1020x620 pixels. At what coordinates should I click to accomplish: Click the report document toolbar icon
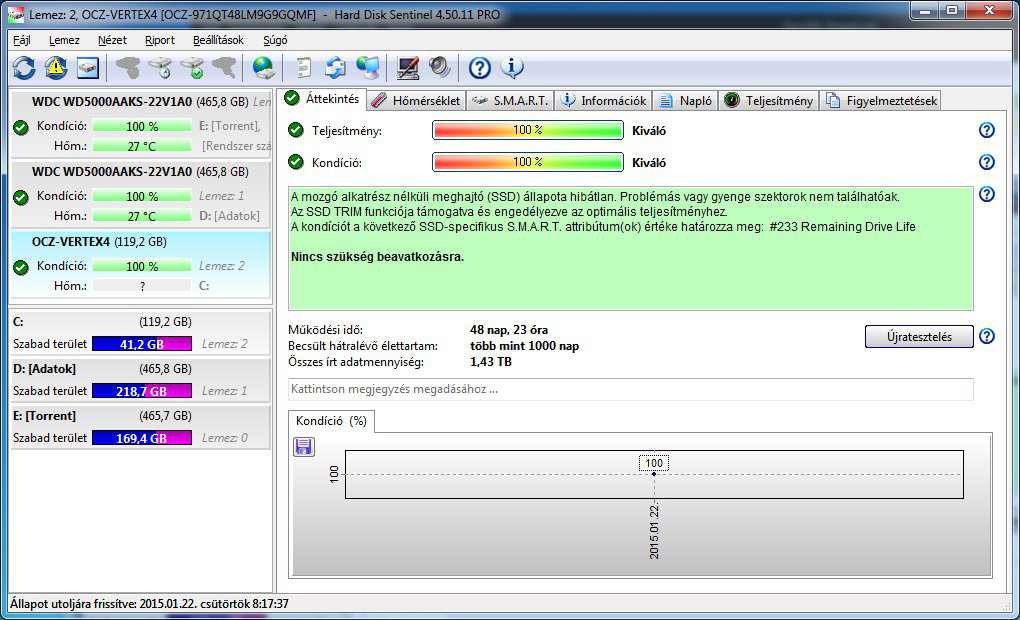point(304,68)
